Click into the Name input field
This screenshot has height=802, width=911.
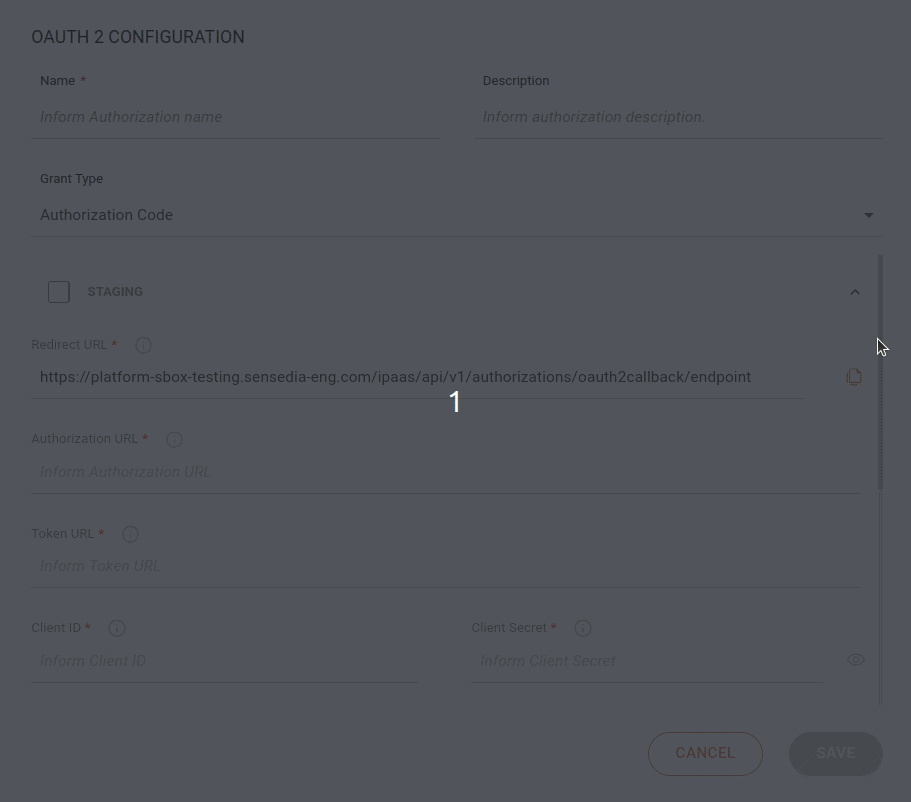[235, 117]
